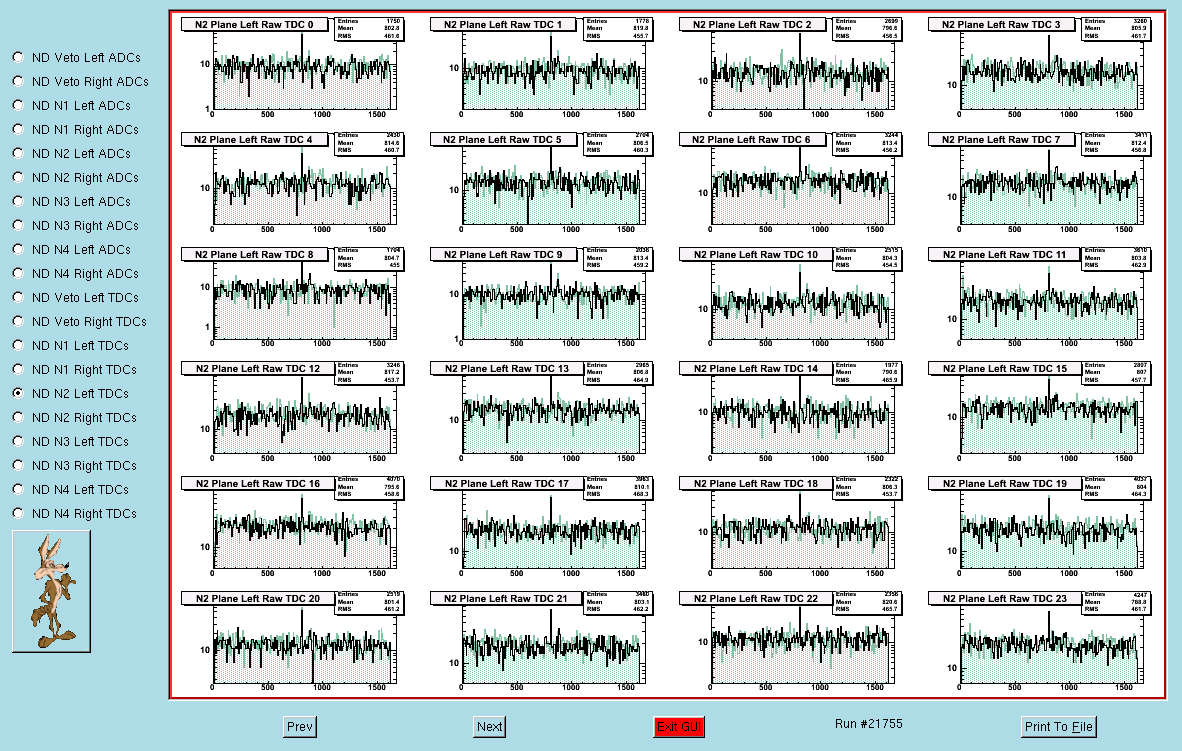Click title 'N2 Plane Left Raw TDC 10'
1182x751 pixels.
[x=755, y=255]
